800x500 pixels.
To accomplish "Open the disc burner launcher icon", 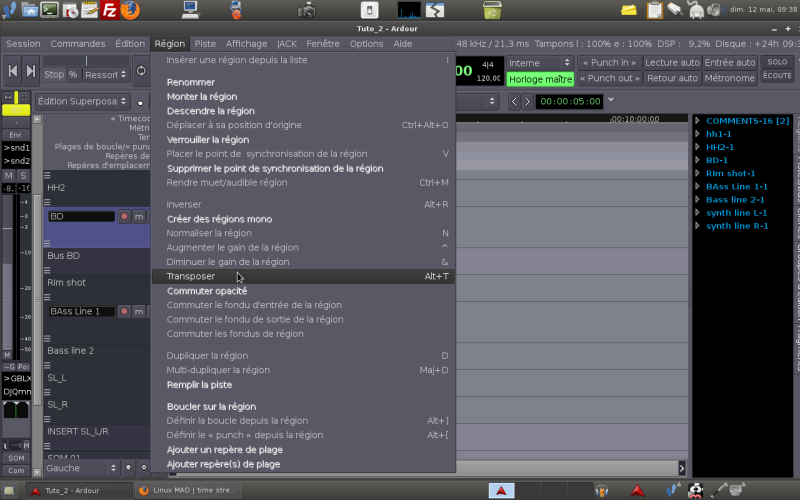I will [70, 10].
